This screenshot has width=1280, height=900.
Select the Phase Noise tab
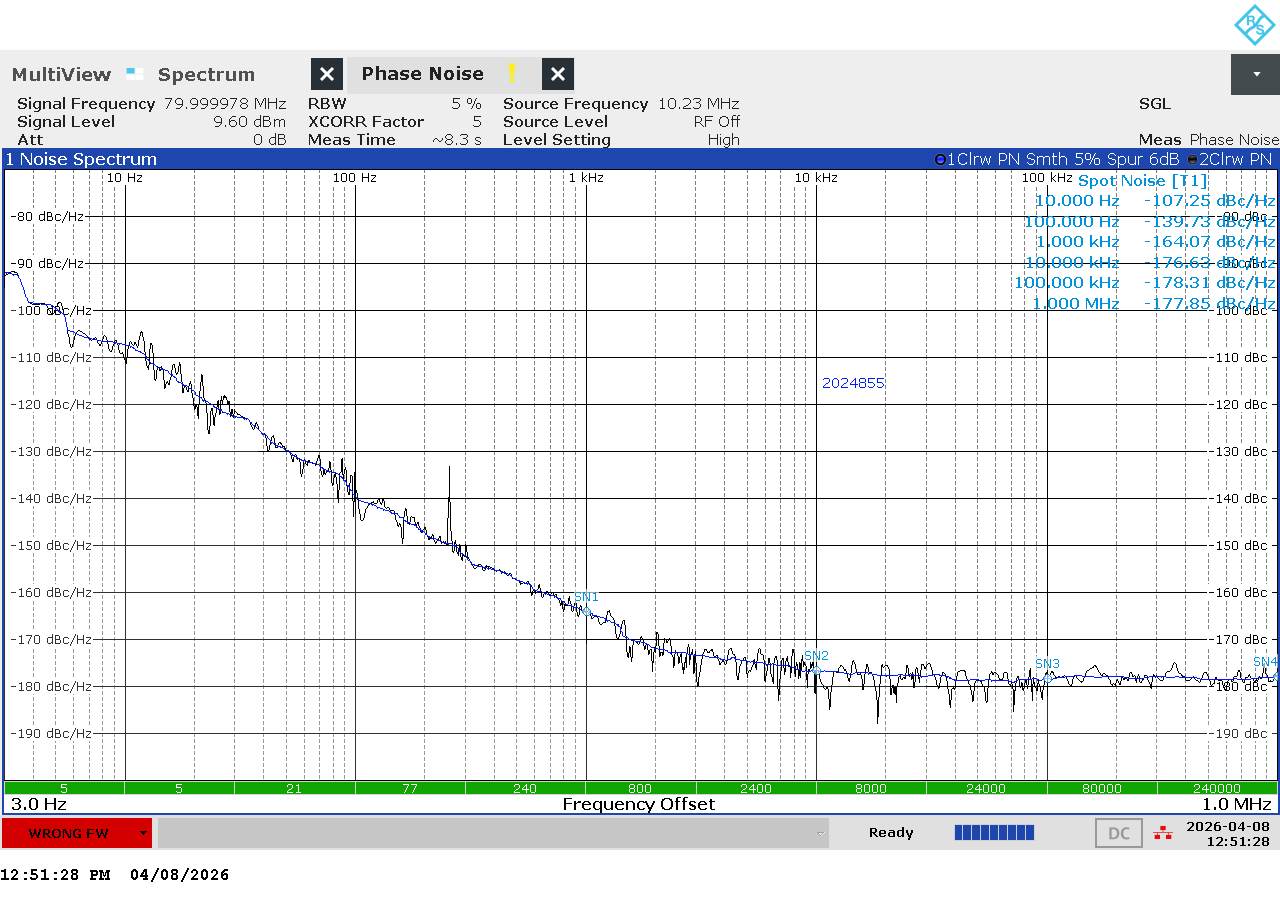click(x=422, y=74)
